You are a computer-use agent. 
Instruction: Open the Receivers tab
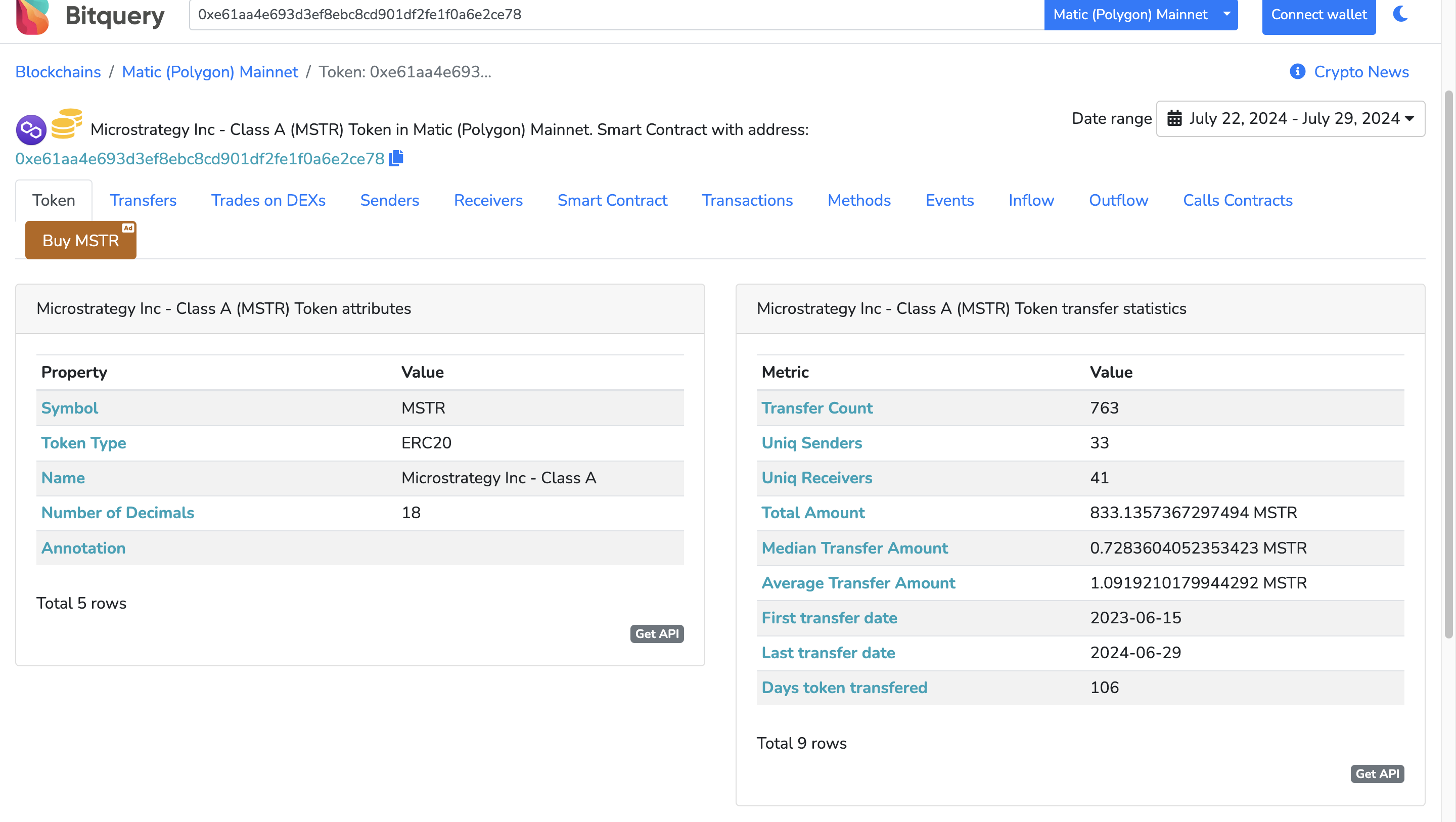[x=488, y=200]
